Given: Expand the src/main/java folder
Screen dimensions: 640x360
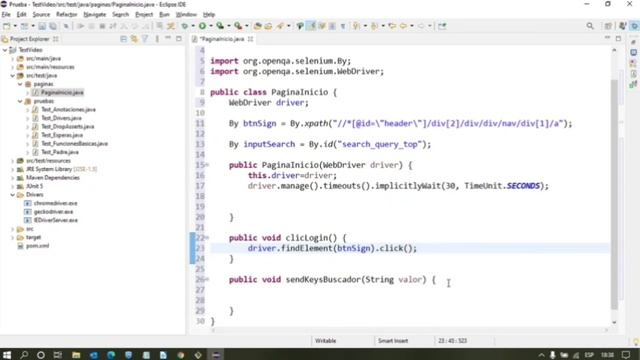Looking at the screenshot, I should point(12,58).
